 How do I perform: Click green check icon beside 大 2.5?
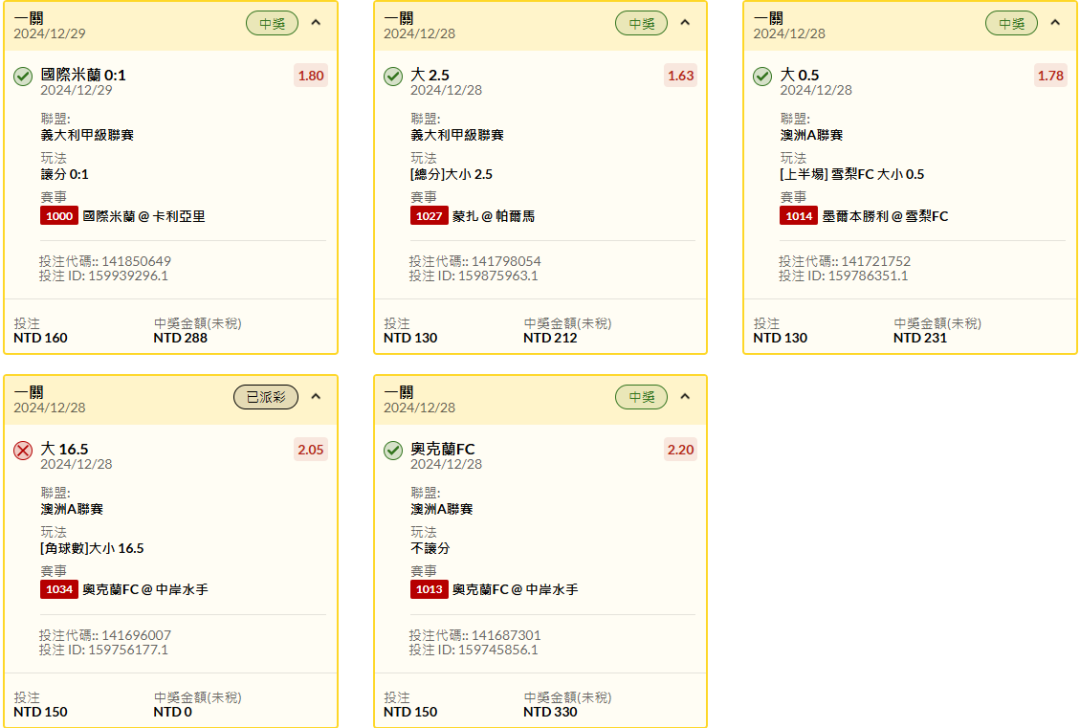point(393,76)
